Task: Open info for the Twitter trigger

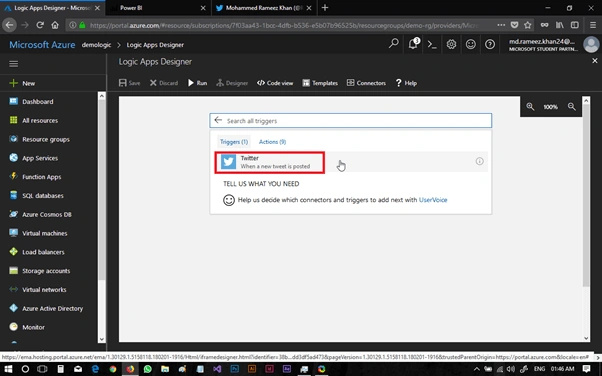Action: [480, 161]
